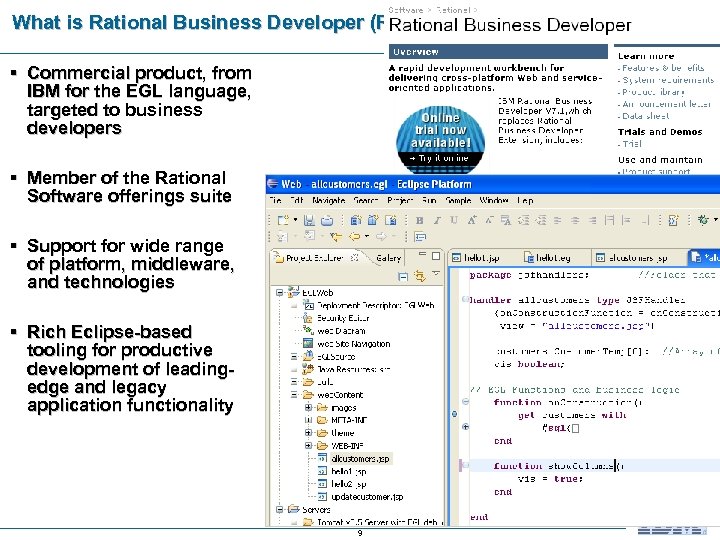Select hello1.jsp file in tree
The image size is (720, 540).
tap(349, 471)
